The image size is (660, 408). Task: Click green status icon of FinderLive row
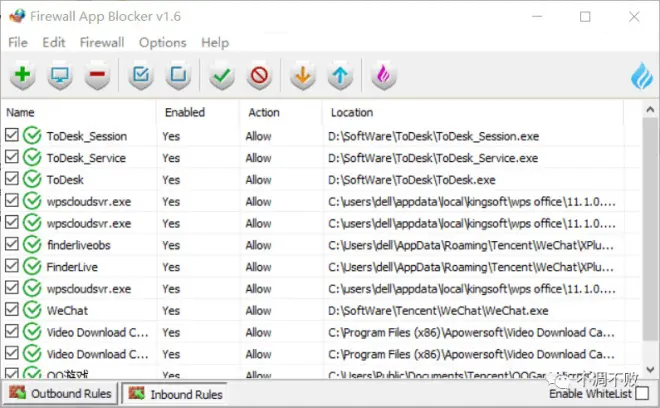pos(32,267)
